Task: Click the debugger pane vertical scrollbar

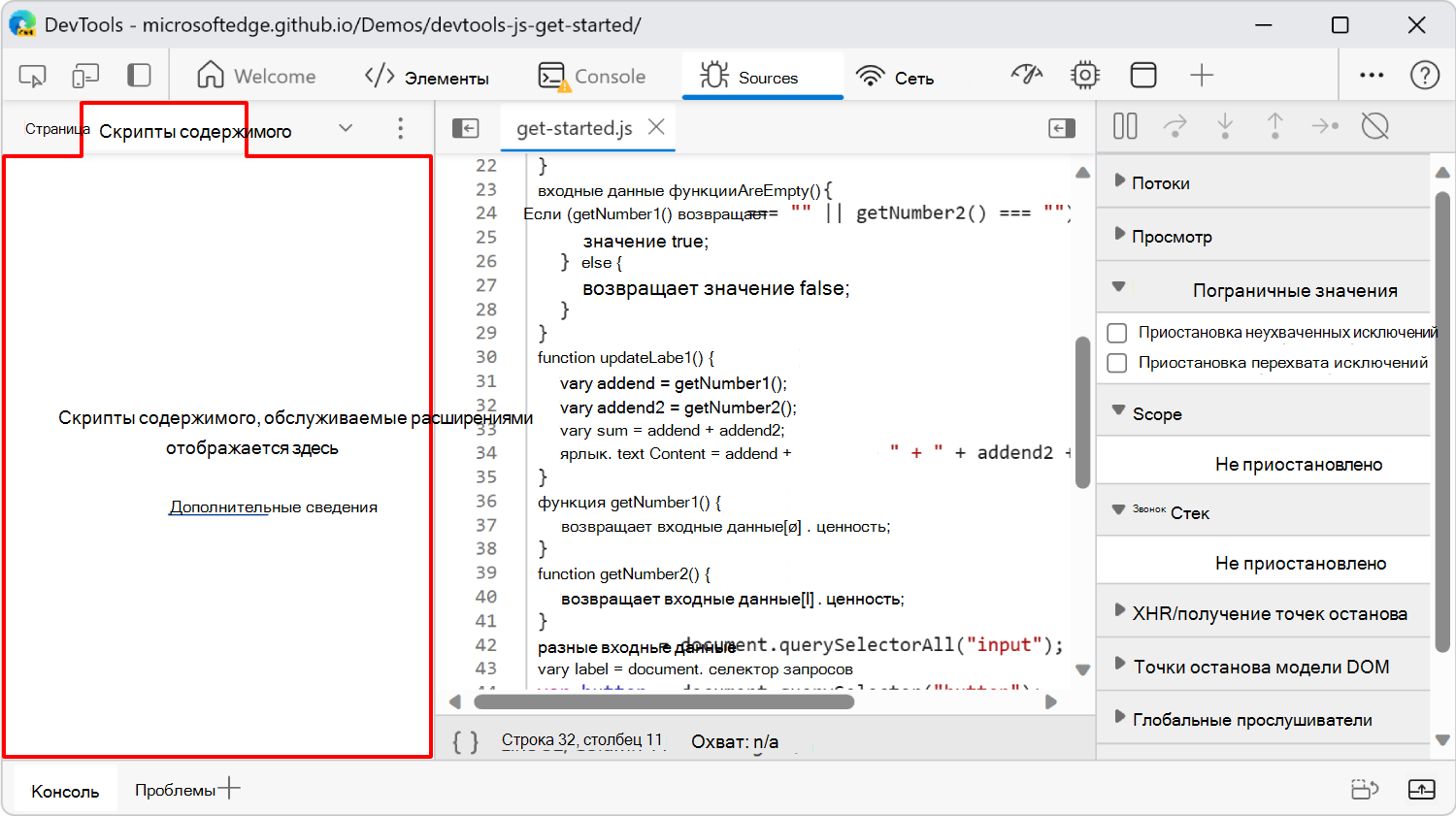Action: pyautogui.click(x=1442, y=423)
